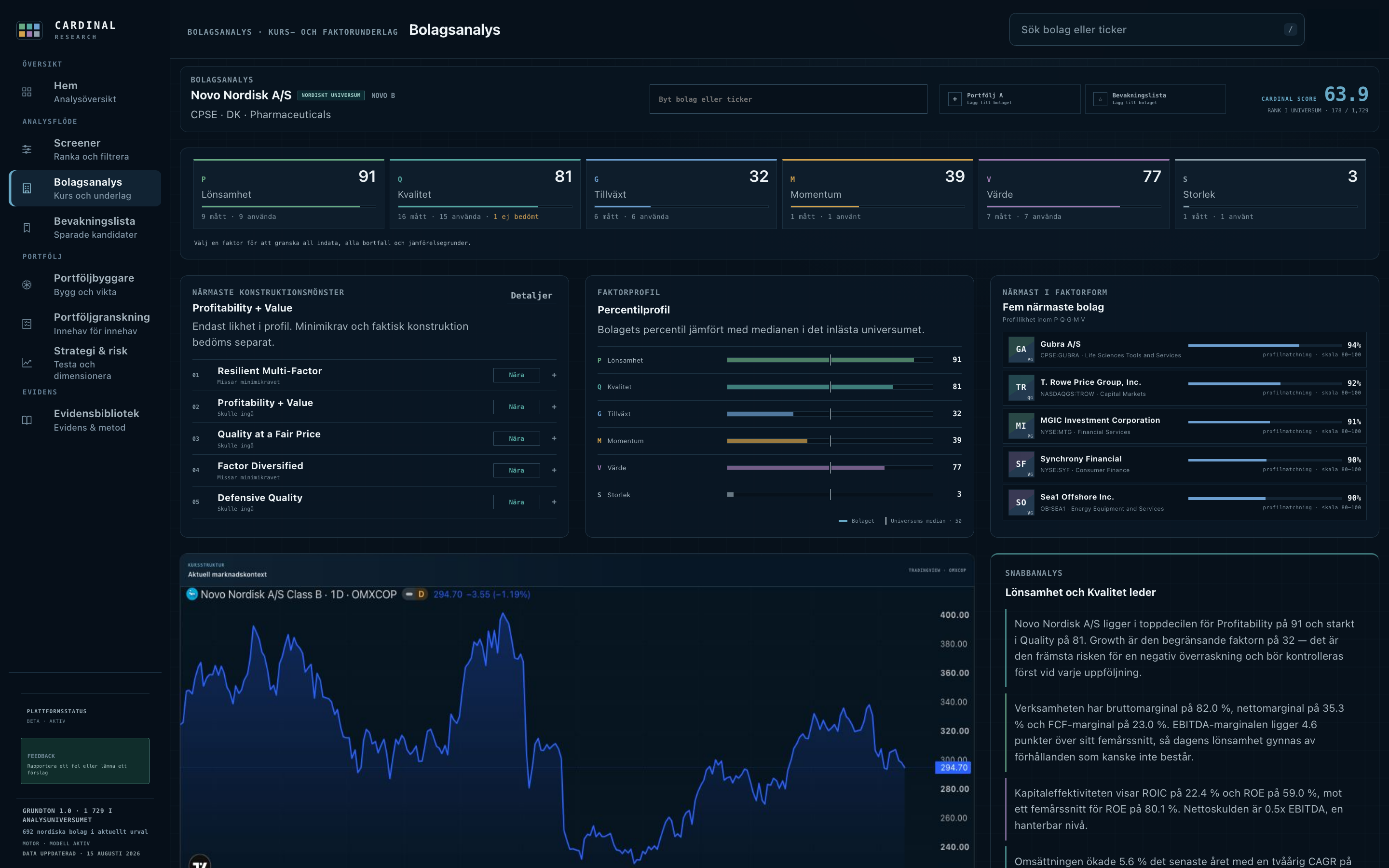The width and height of the screenshot is (1389, 868).
Task: Focus the Byt bolag eller ticker field
Action: tap(788, 99)
